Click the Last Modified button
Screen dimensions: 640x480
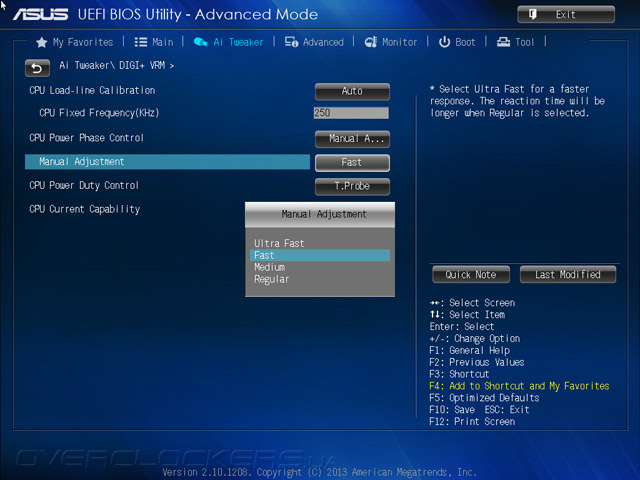click(568, 275)
